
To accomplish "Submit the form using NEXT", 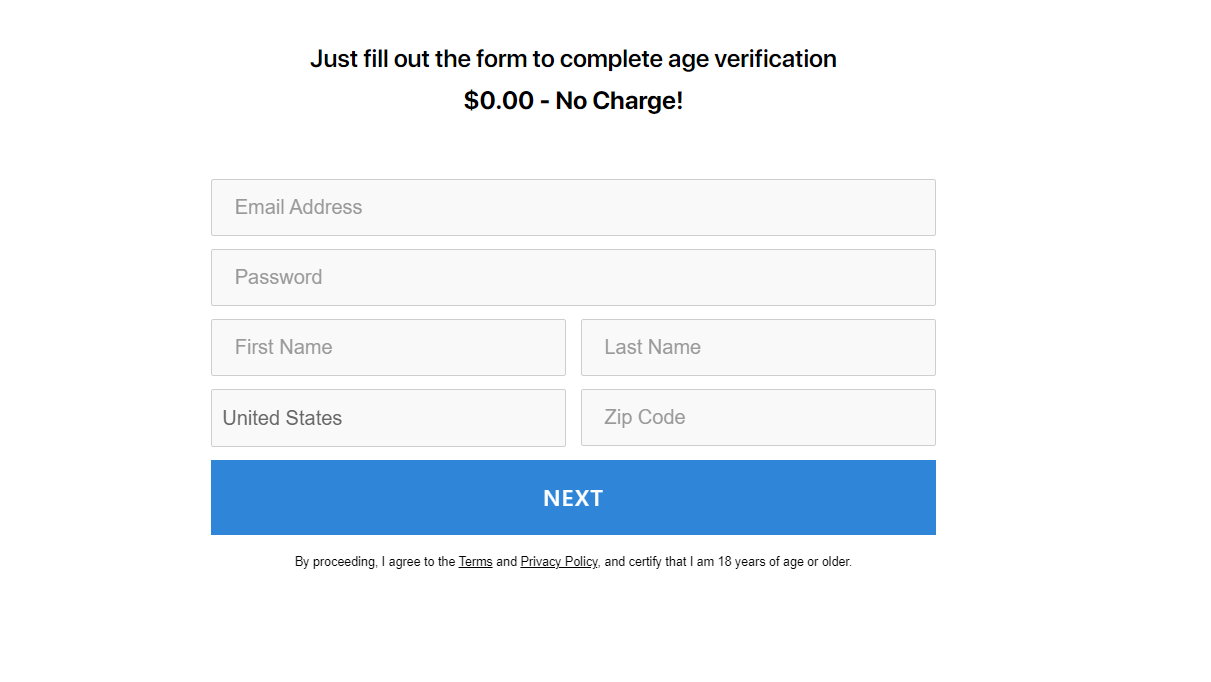I will [573, 497].
